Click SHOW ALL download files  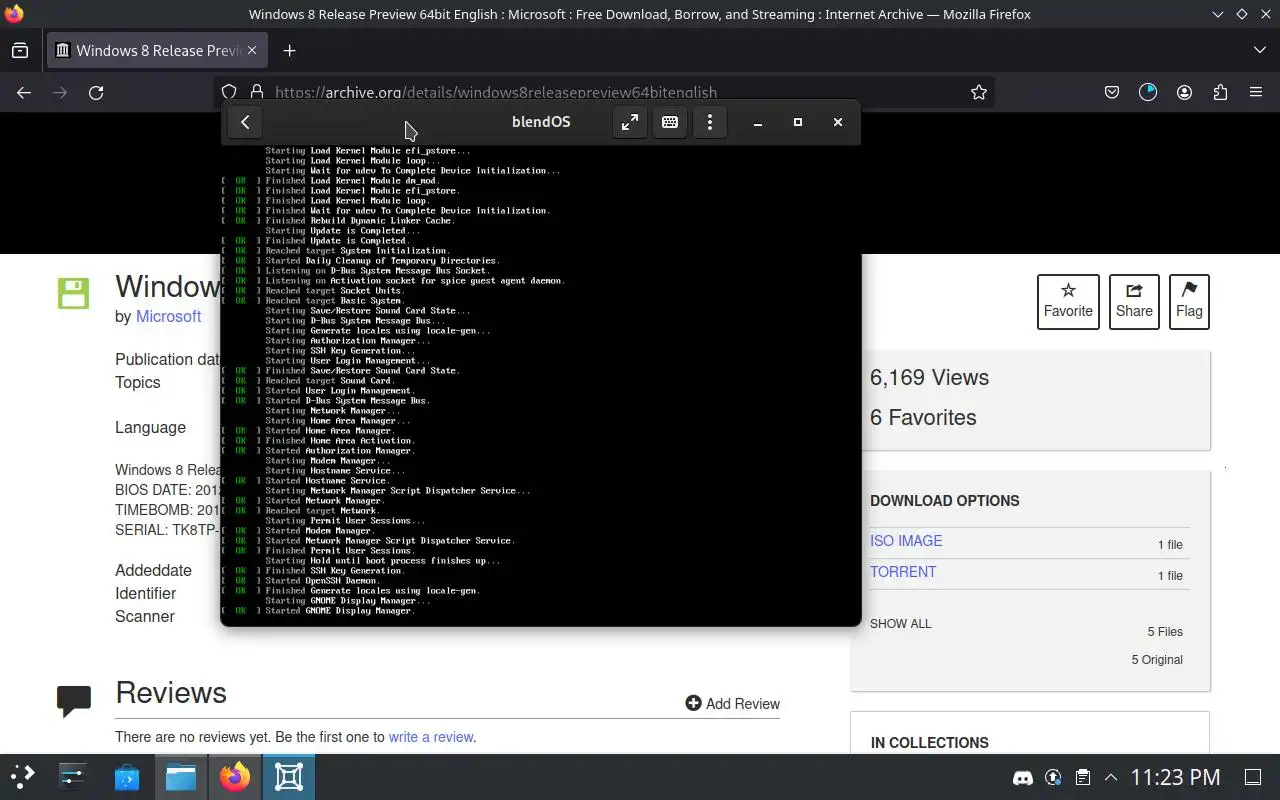tap(900, 624)
